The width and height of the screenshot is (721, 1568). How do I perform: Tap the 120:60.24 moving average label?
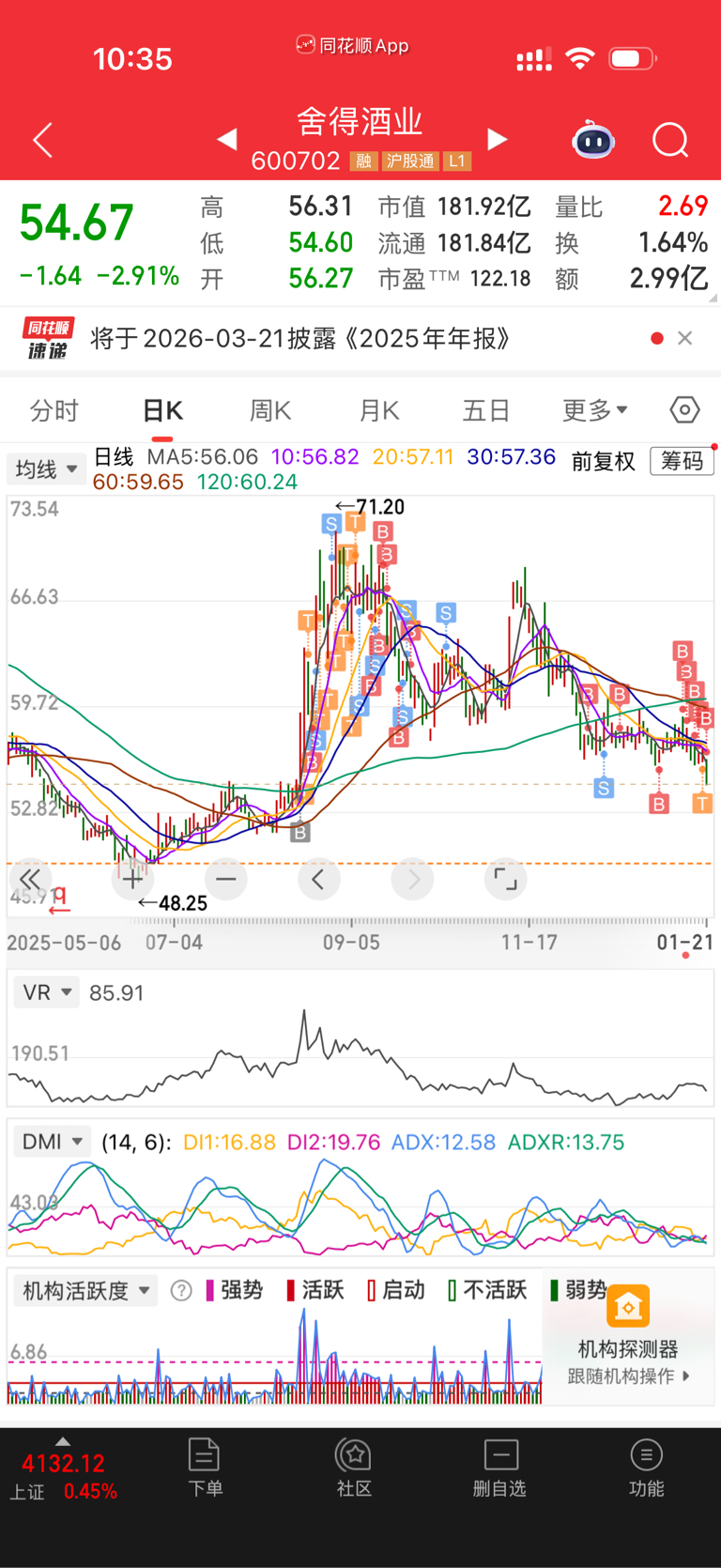(x=247, y=482)
